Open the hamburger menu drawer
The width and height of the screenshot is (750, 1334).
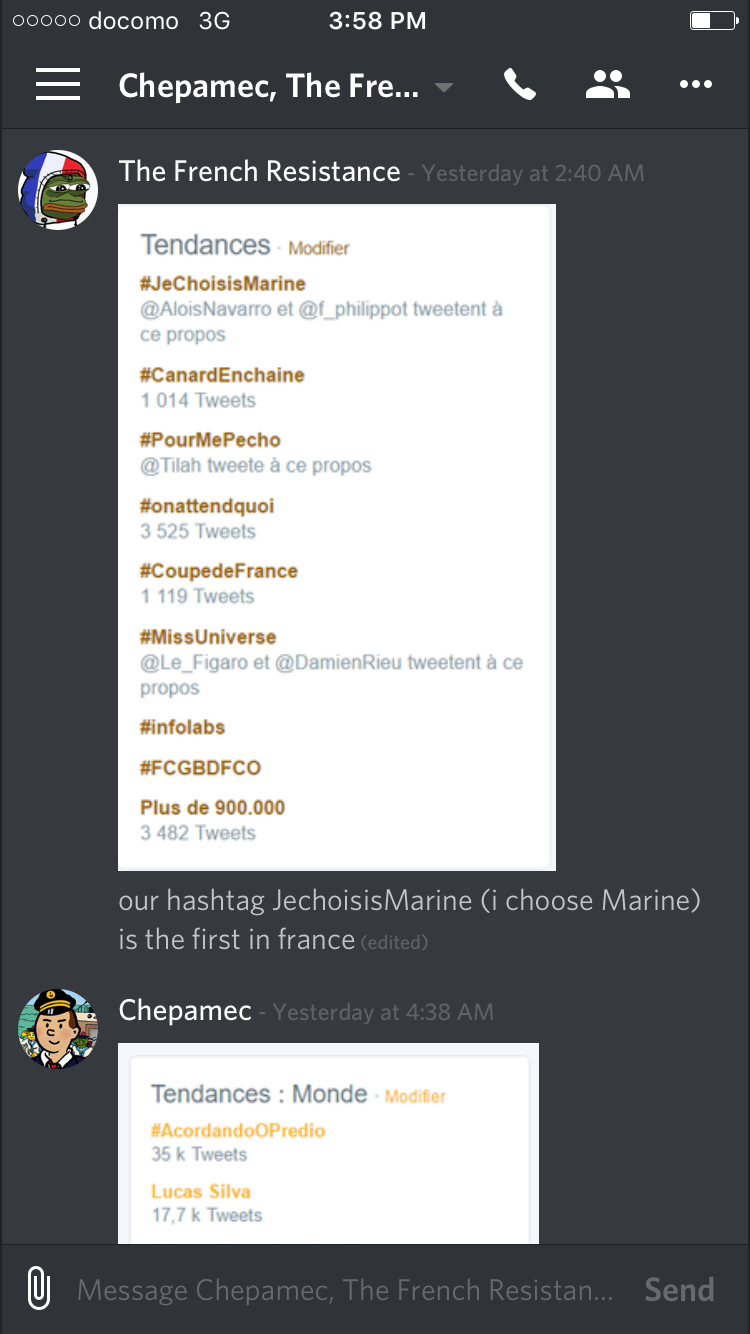[58, 85]
